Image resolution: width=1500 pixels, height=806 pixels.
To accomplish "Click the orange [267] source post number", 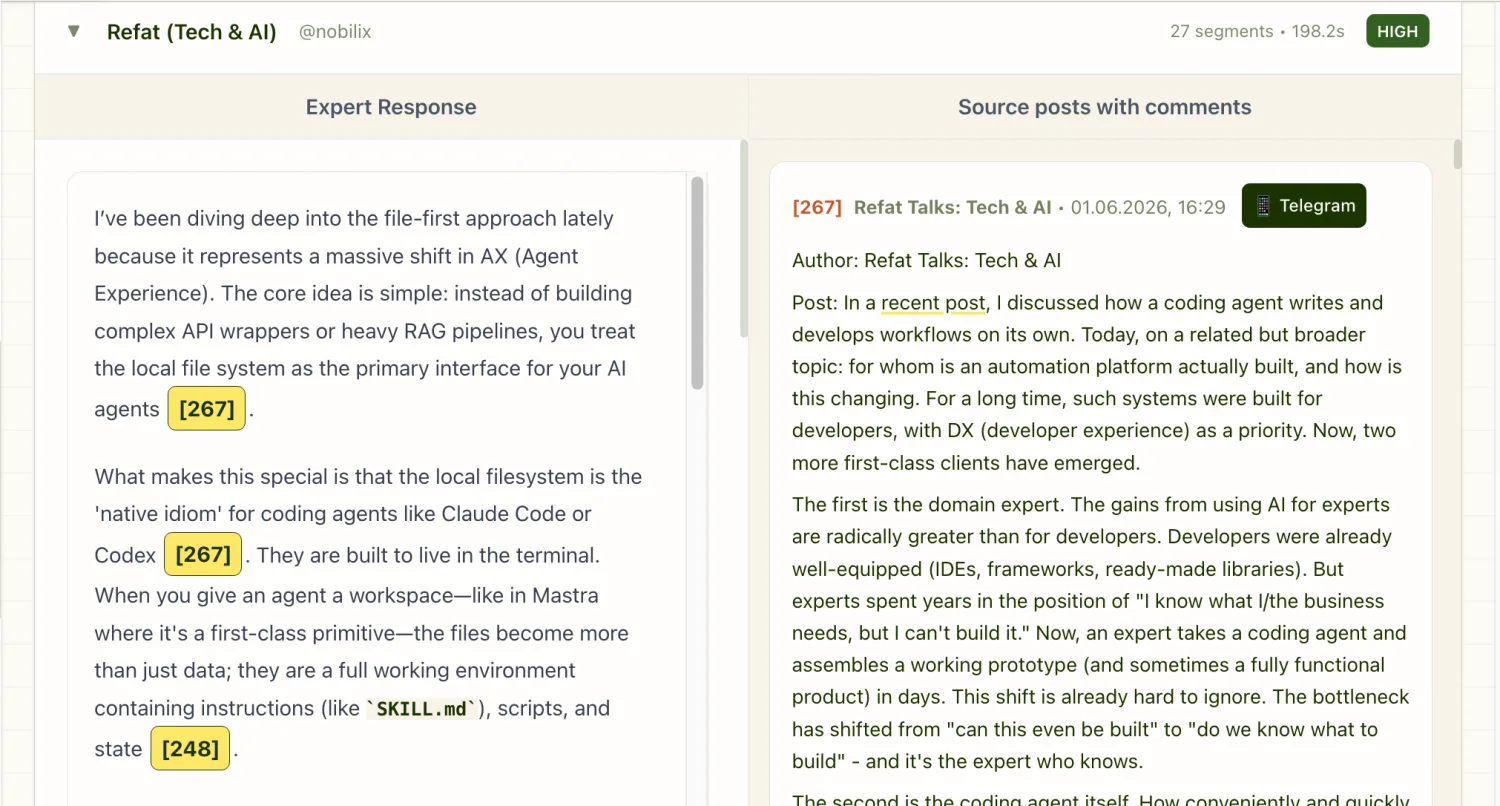I will point(817,207).
